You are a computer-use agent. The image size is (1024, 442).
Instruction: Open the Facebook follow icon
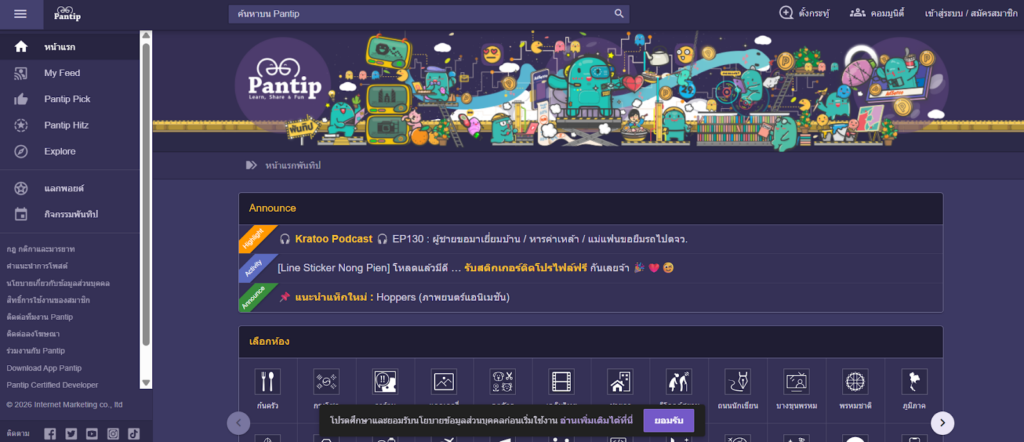pos(49,433)
